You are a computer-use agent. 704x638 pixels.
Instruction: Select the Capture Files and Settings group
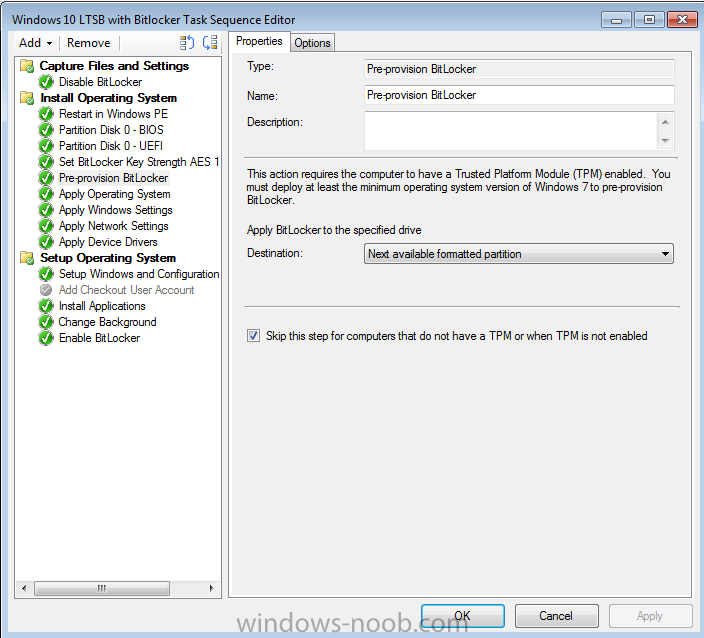click(114, 66)
